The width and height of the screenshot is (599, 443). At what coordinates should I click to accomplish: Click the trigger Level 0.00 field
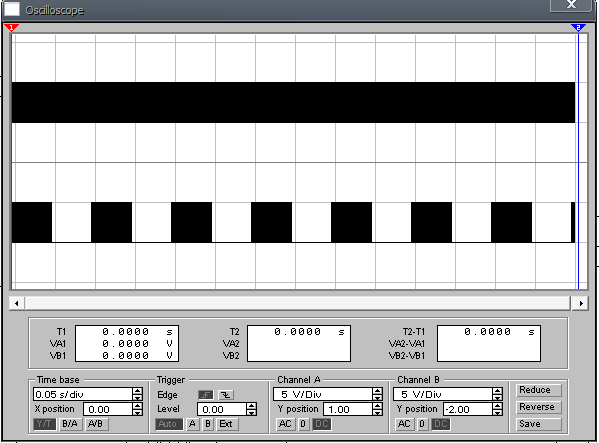point(222,409)
